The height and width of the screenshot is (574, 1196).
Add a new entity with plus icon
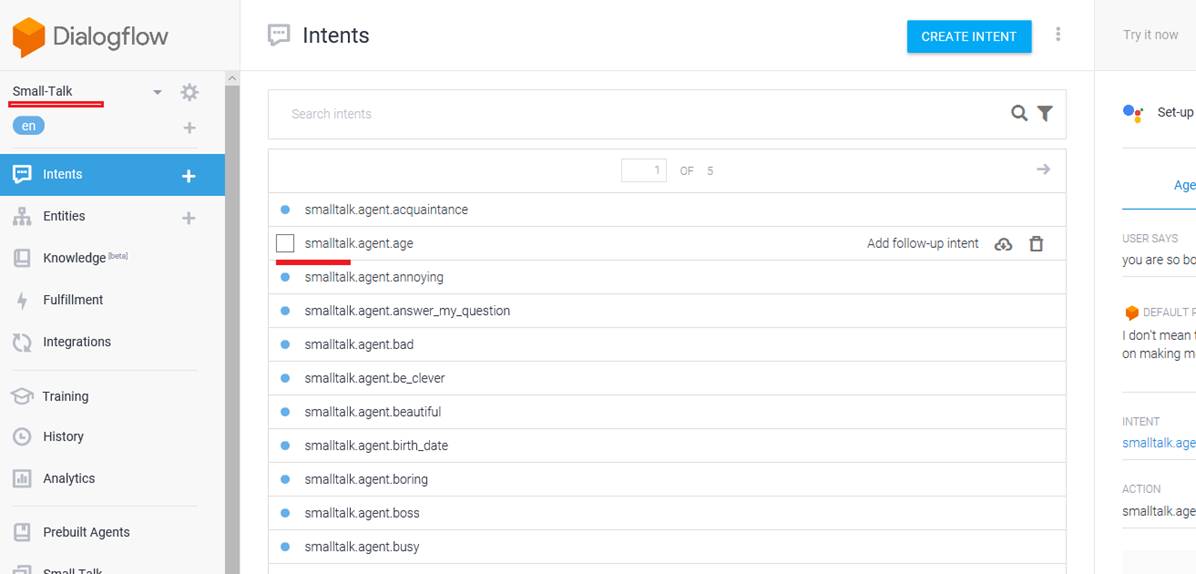click(x=188, y=217)
